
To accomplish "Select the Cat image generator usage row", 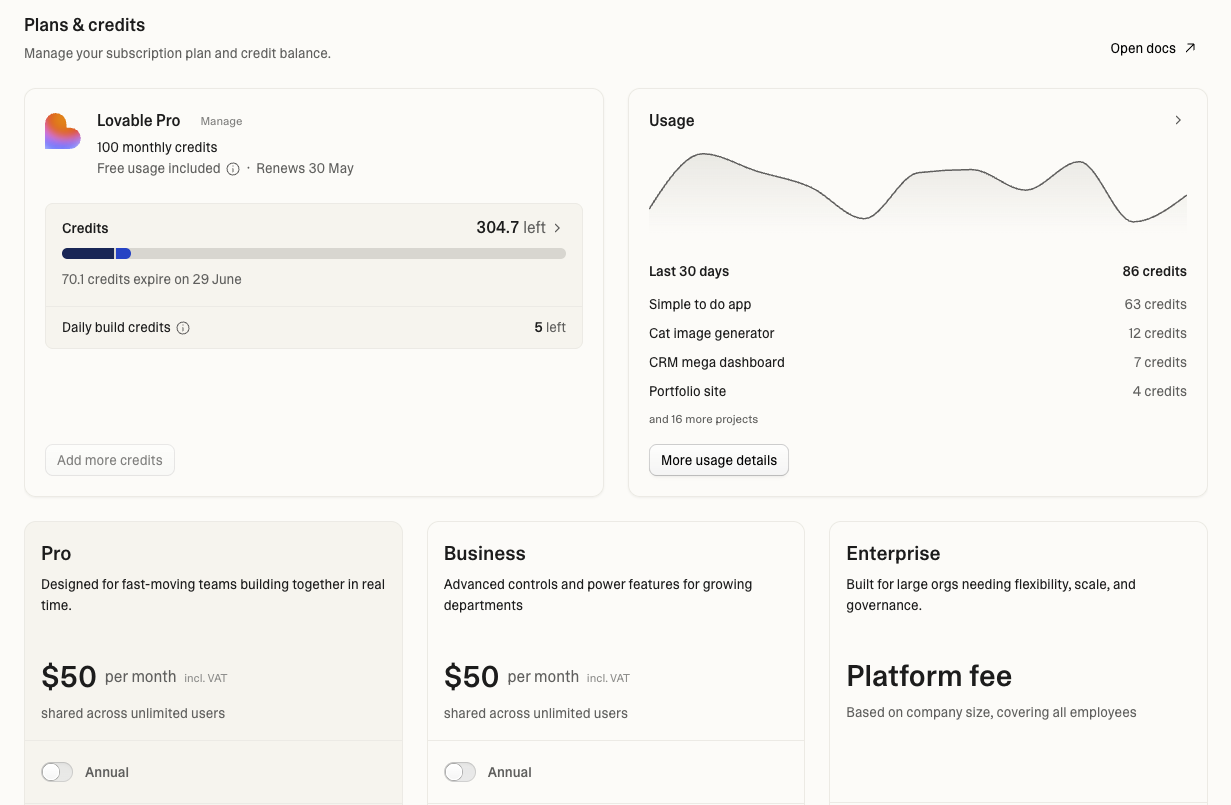I will coord(918,333).
